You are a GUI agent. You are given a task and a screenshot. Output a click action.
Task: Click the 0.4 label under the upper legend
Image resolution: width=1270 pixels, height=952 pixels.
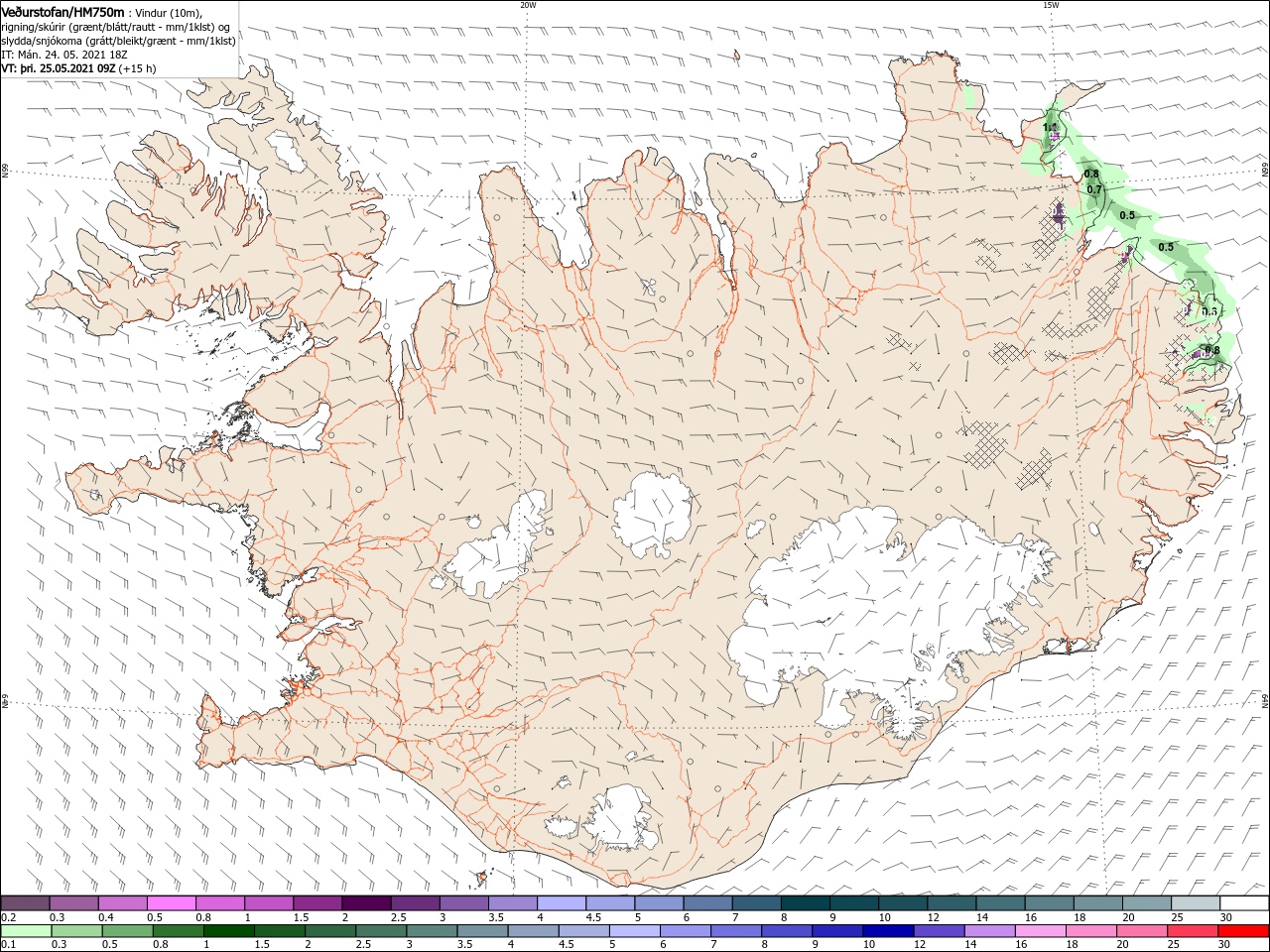[x=106, y=917]
